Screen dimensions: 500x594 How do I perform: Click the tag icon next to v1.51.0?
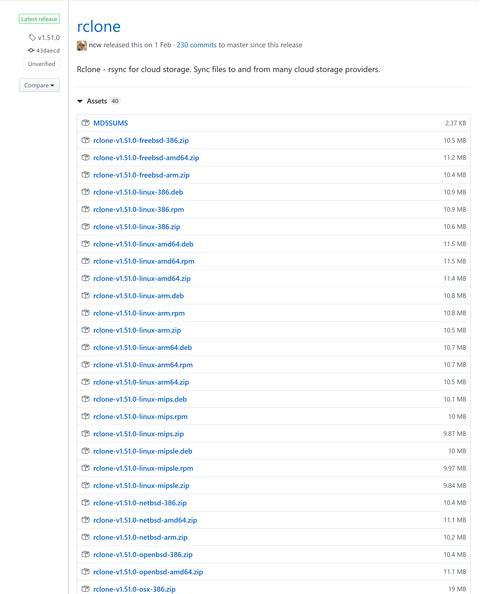pos(32,37)
